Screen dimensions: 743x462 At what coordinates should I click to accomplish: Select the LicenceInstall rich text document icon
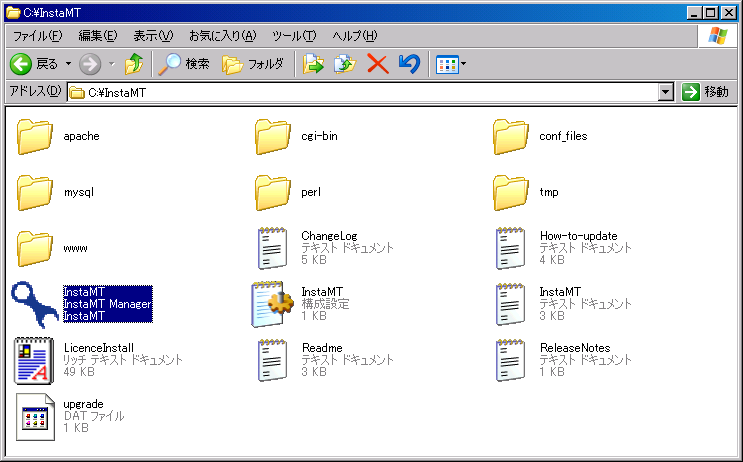coord(34,361)
